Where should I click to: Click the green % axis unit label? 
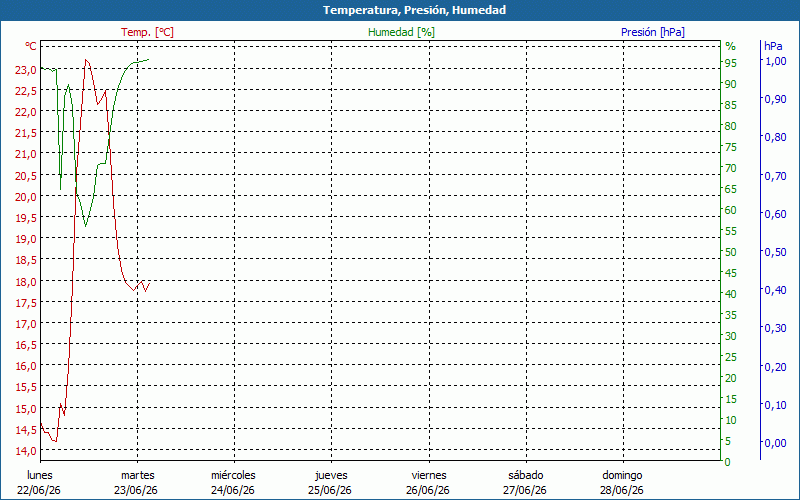[731, 46]
